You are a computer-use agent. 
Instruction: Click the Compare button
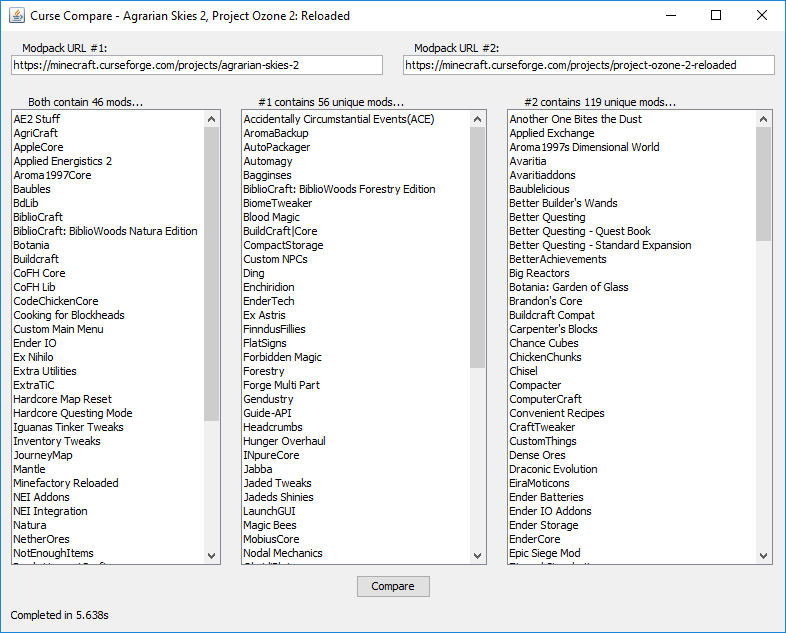(393, 586)
